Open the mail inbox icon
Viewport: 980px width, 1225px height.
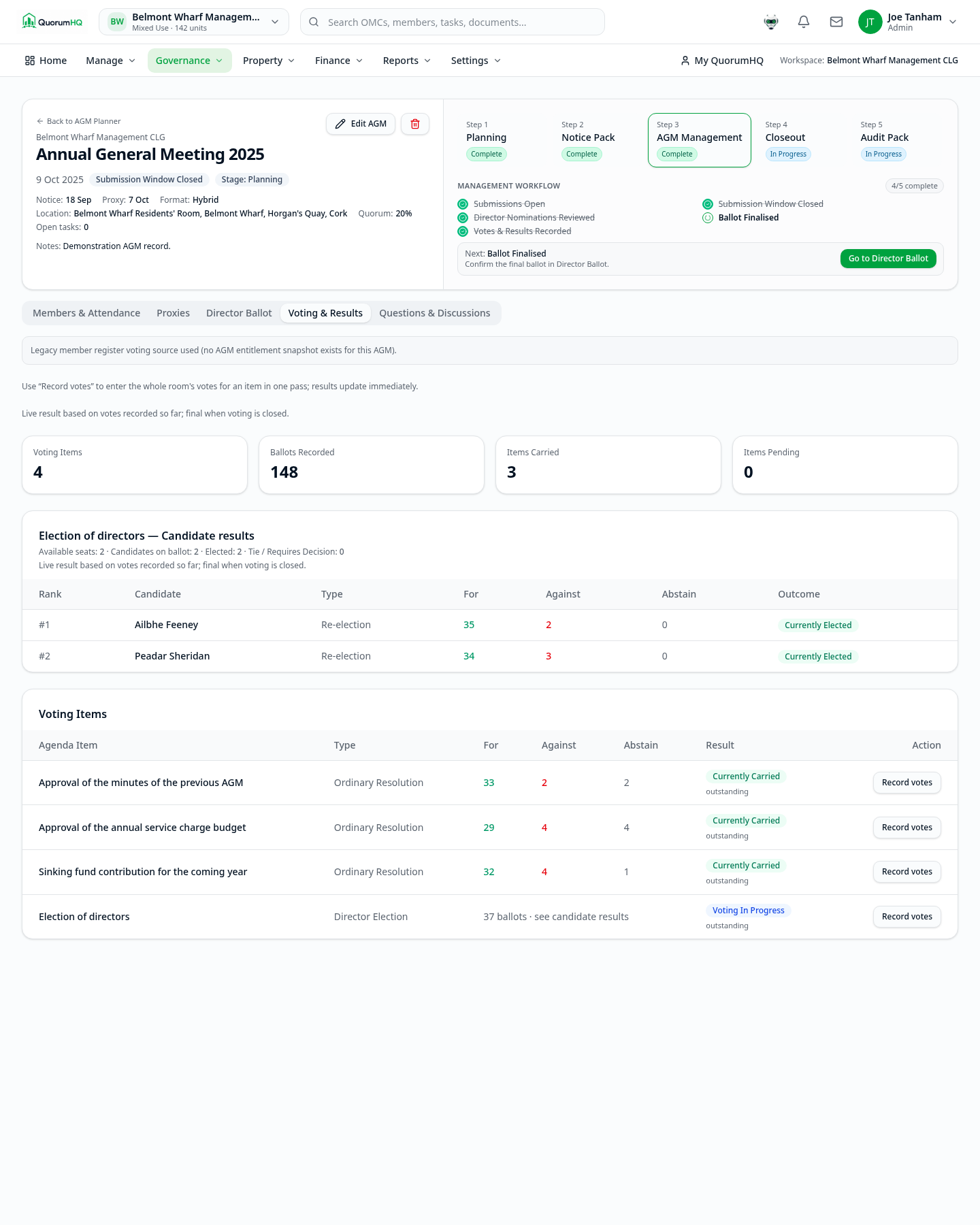coord(836,22)
